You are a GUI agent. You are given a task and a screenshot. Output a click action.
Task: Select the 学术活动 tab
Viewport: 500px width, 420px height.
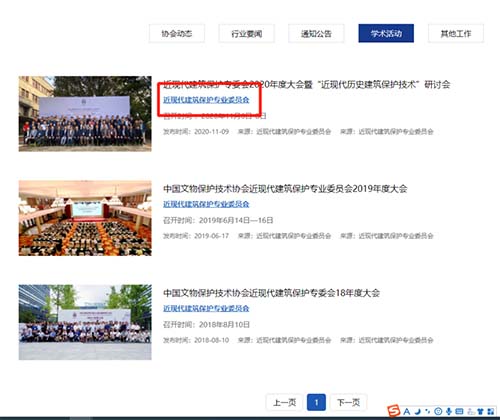click(x=386, y=33)
